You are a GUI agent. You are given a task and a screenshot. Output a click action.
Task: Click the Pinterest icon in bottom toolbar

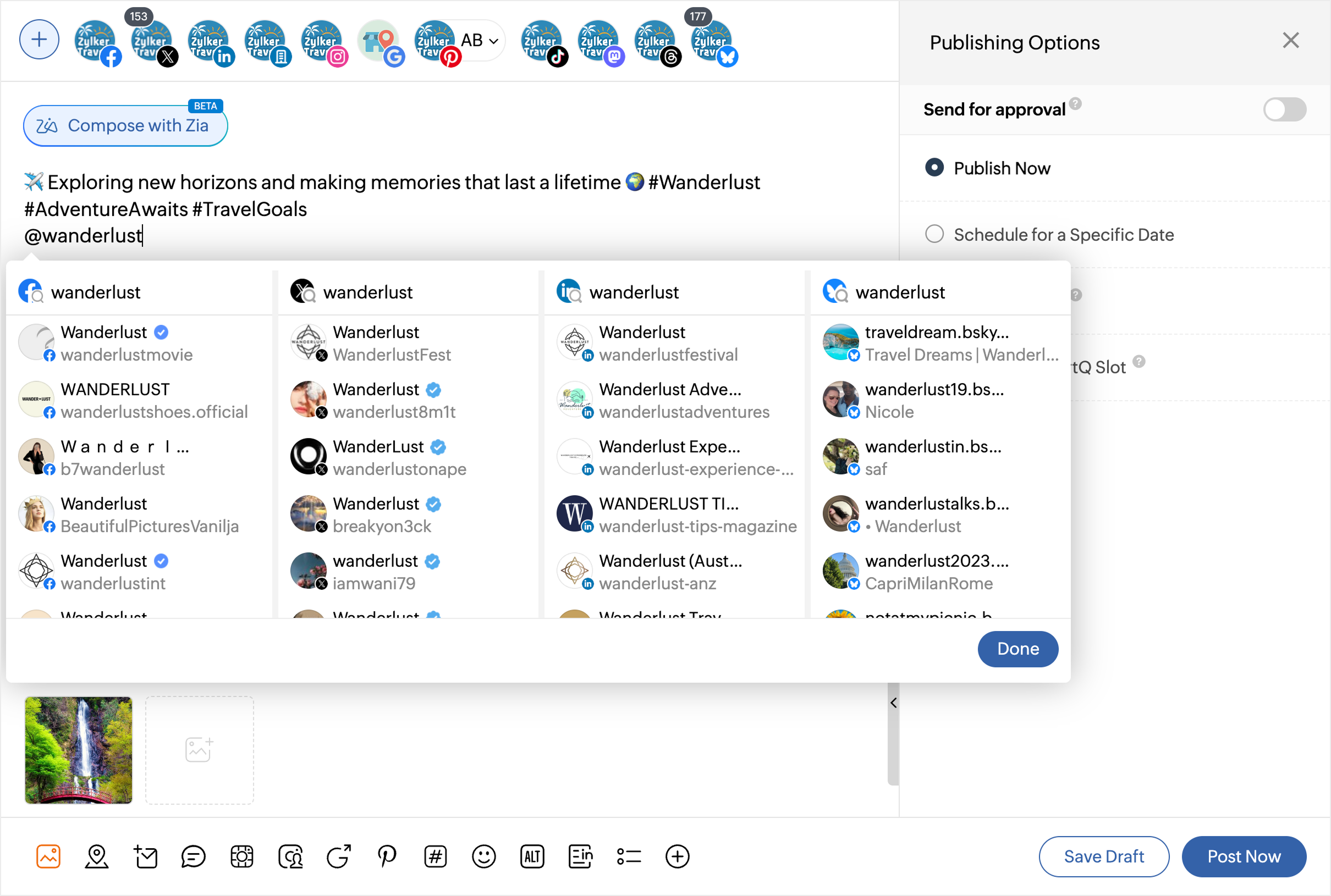[387, 856]
